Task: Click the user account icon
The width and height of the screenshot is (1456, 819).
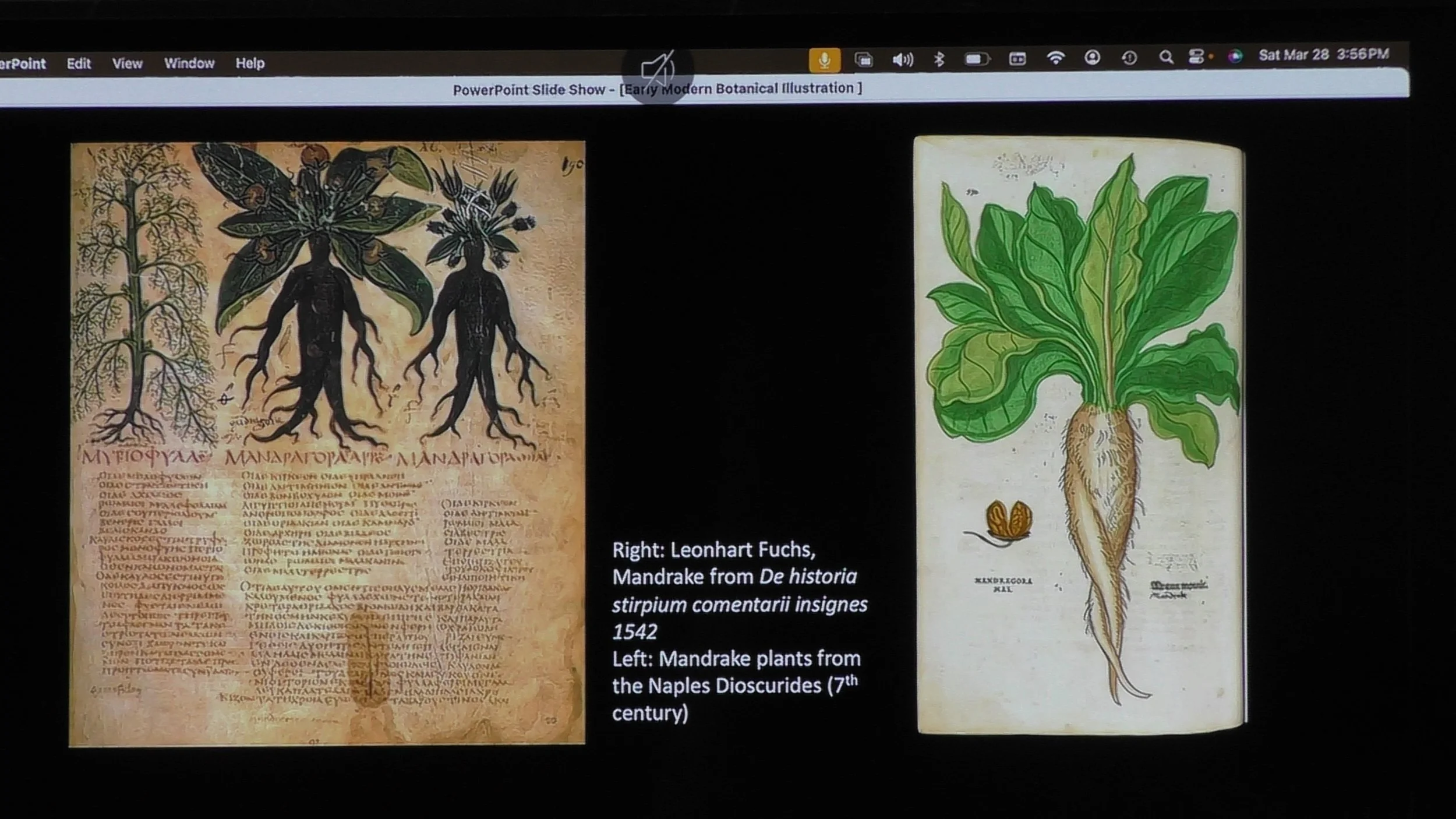Action: pos(1092,58)
